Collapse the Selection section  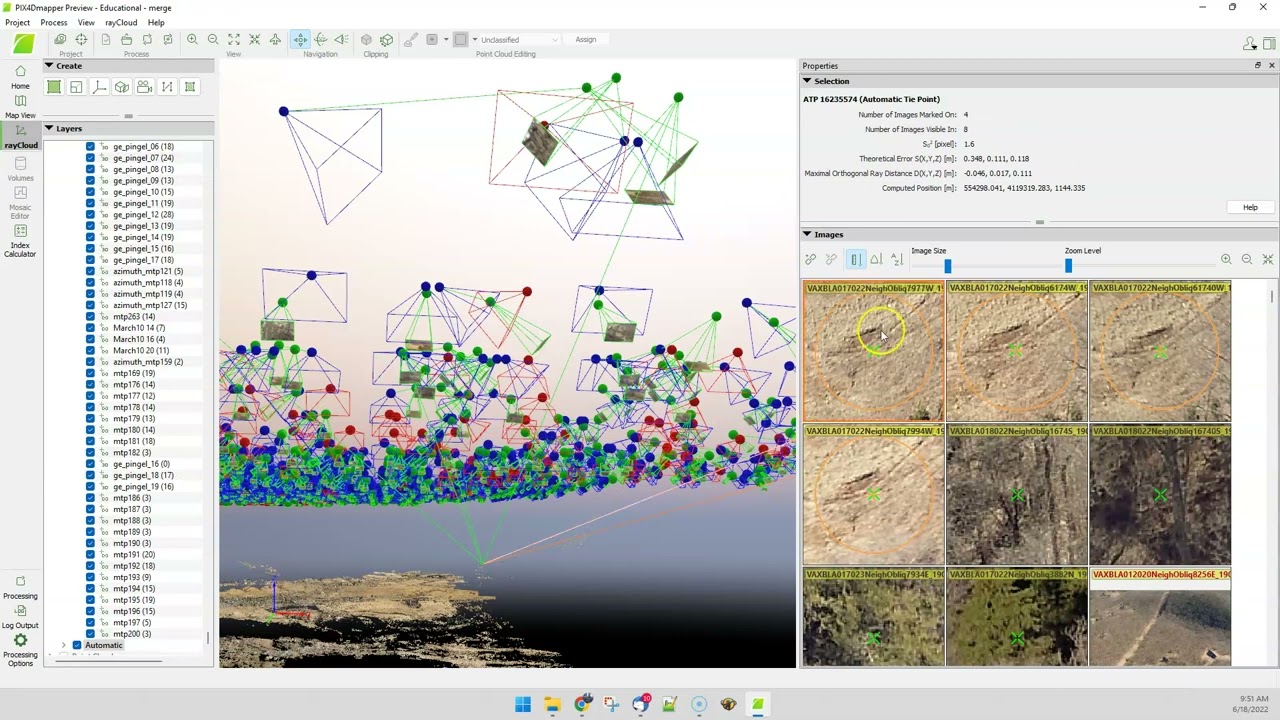coord(807,81)
